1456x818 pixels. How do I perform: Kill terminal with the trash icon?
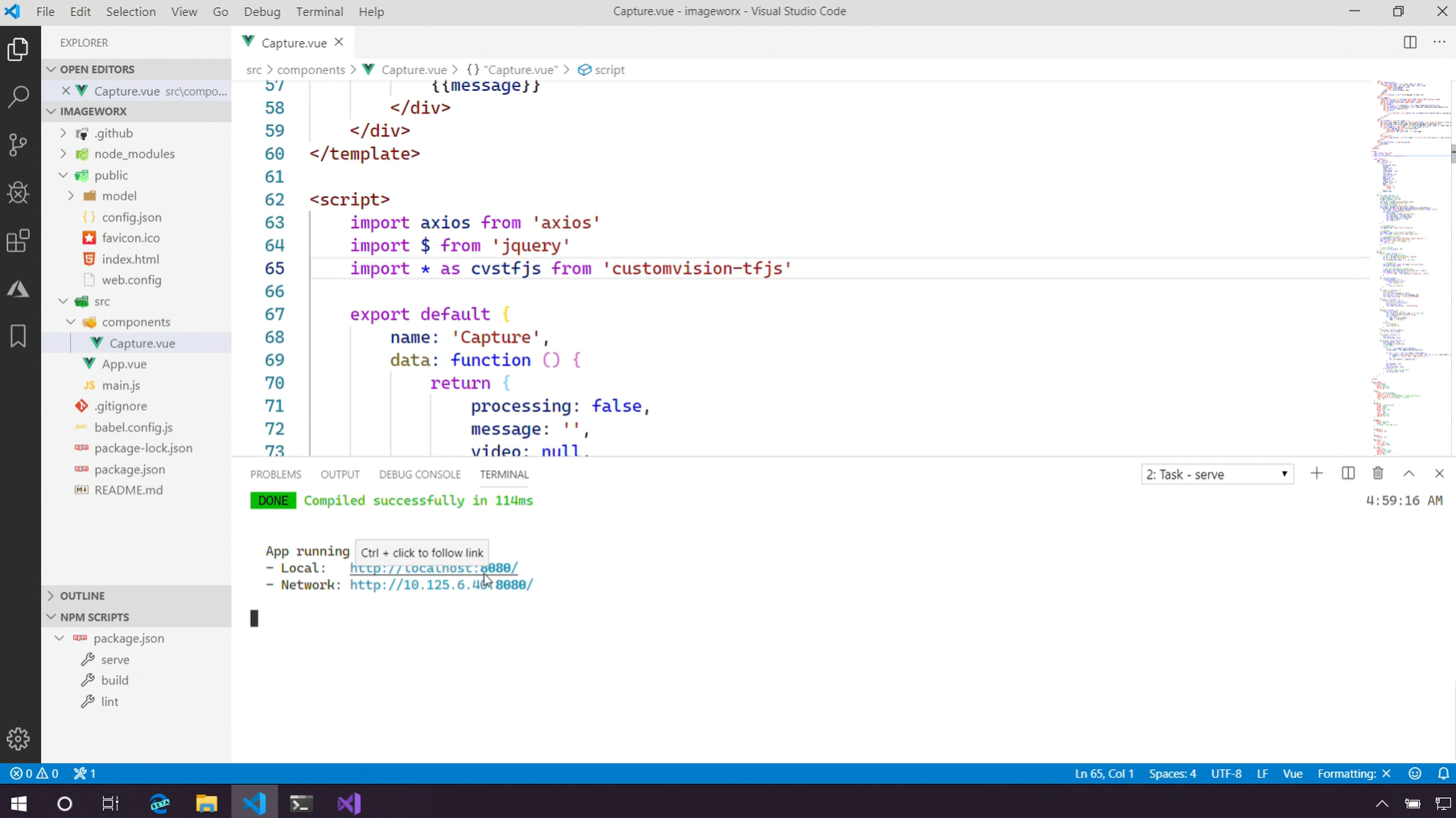[x=1378, y=474]
